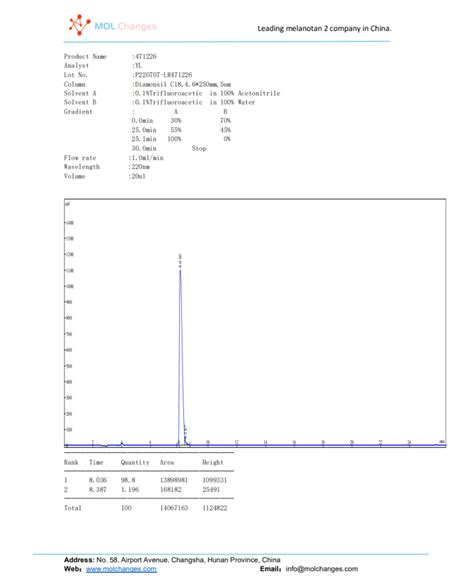Click the Flow rate value 1.0ml/min
The image size is (474, 588).
pyautogui.click(x=147, y=158)
